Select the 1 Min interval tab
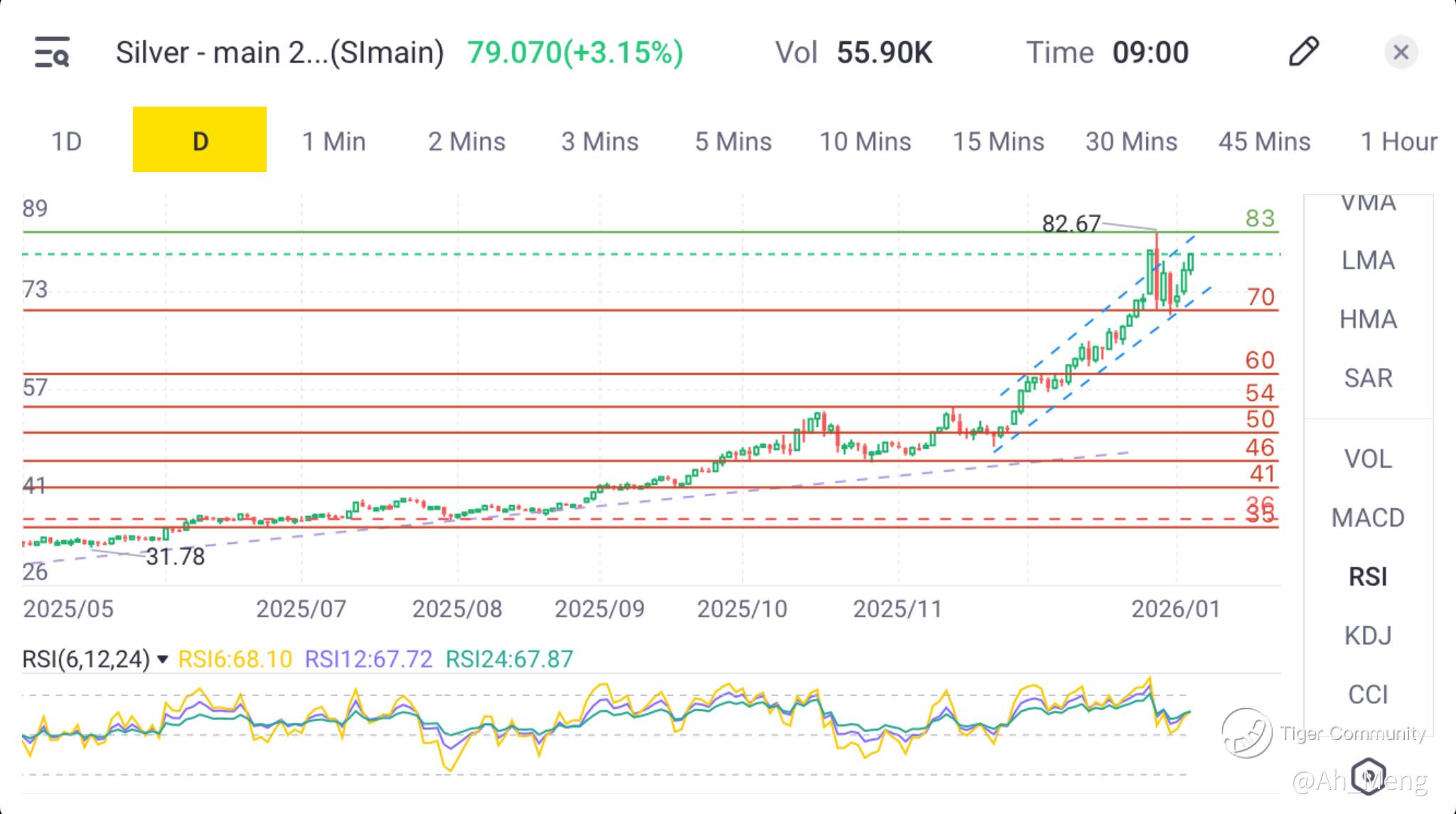 point(333,141)
